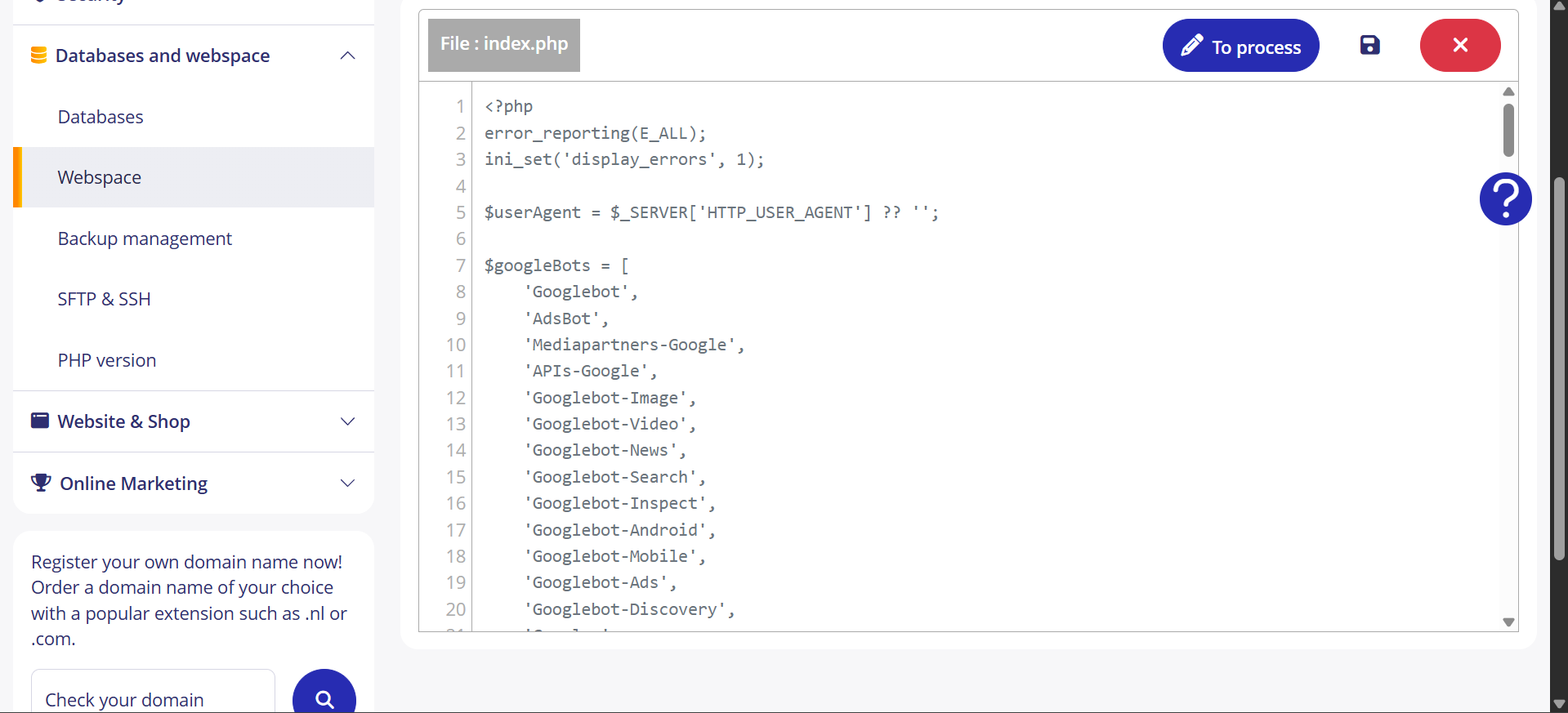The height and width of the screenshot is (713, 1568).
Task: Click the 'Mediapartners-Google', entry
Action: point(634,345)
